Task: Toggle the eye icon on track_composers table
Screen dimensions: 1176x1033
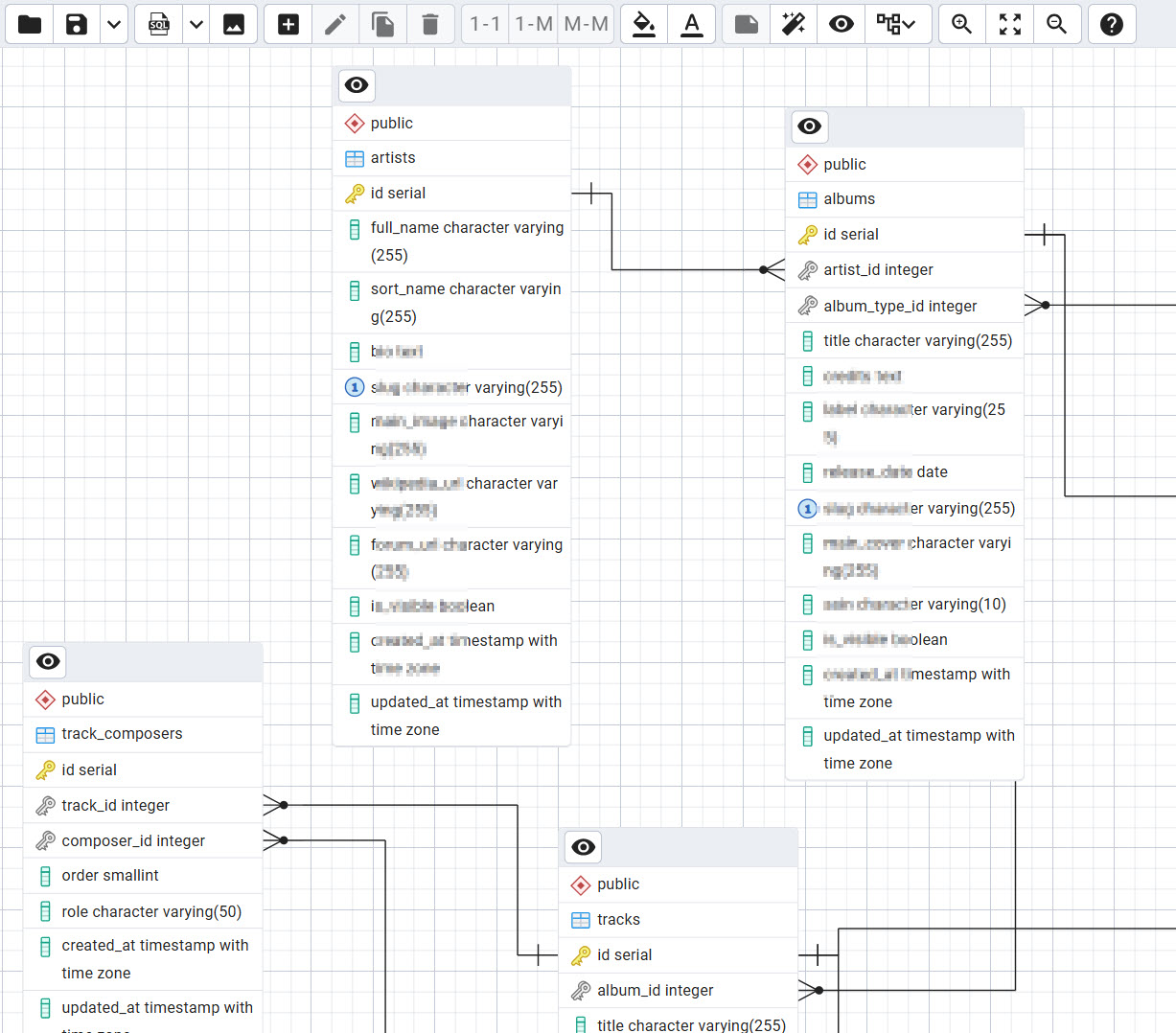Action: (48, 661)
